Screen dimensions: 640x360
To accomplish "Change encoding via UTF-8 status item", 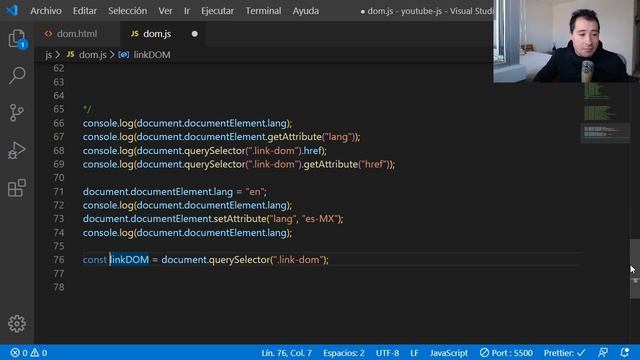I will [x=387, y=353].
